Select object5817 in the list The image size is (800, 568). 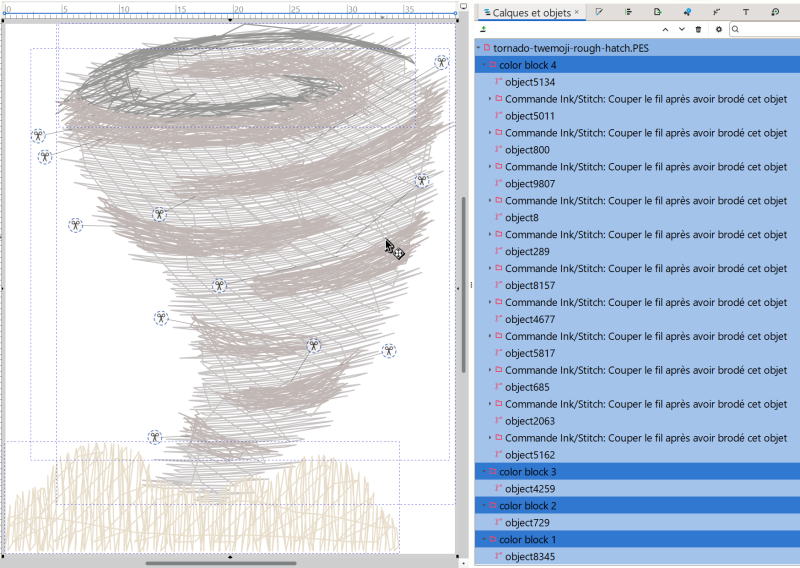click(637, 353)
